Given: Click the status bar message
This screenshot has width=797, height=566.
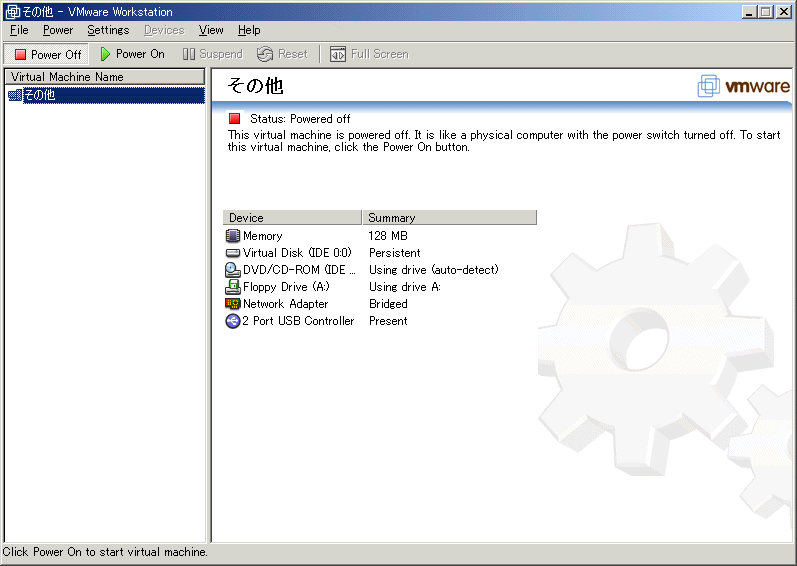Looking at the screenshot, I should (105, 552).
